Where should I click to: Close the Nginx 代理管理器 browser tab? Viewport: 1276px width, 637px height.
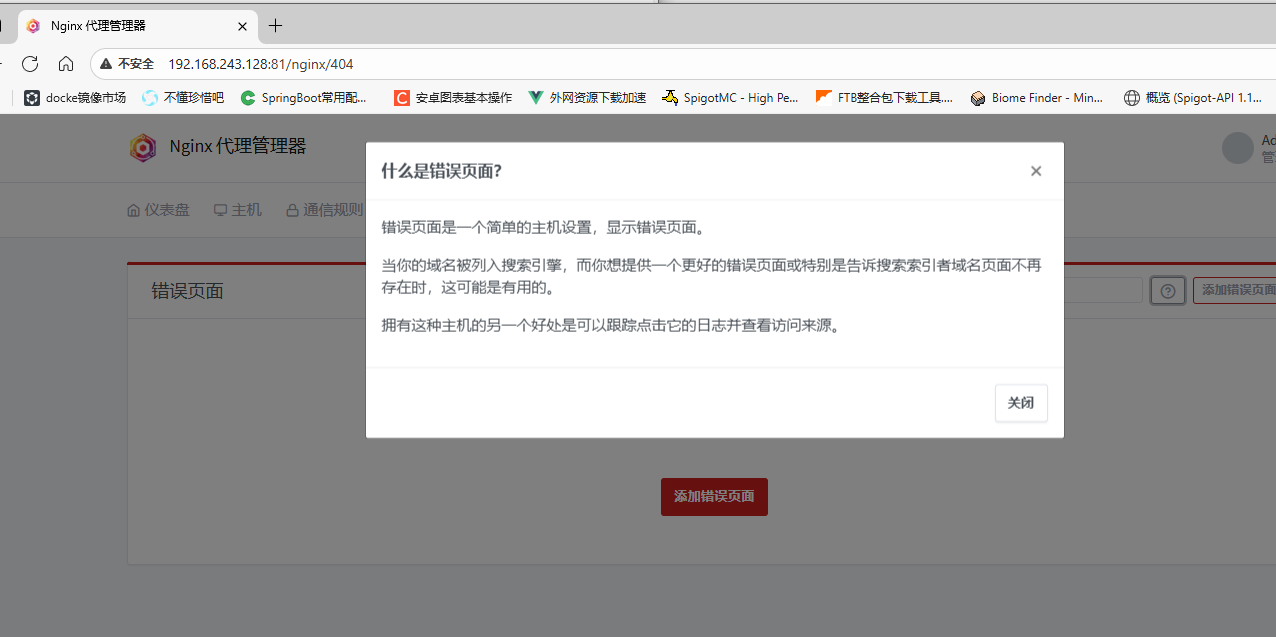coord(242,26)
